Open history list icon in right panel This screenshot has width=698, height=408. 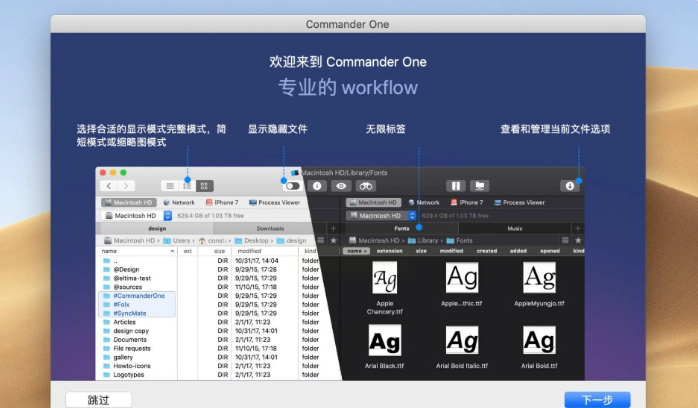[x=565, y=241]
